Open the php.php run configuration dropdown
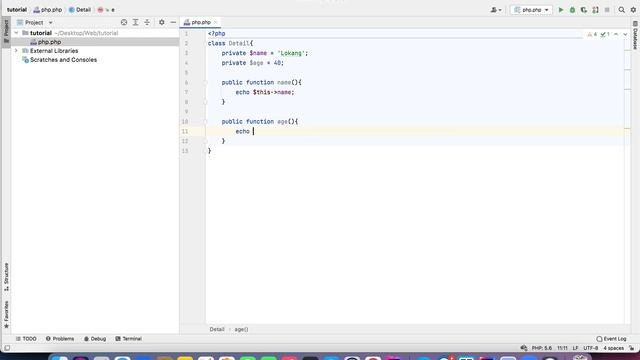The image size is (640, 360). [531, 10]
